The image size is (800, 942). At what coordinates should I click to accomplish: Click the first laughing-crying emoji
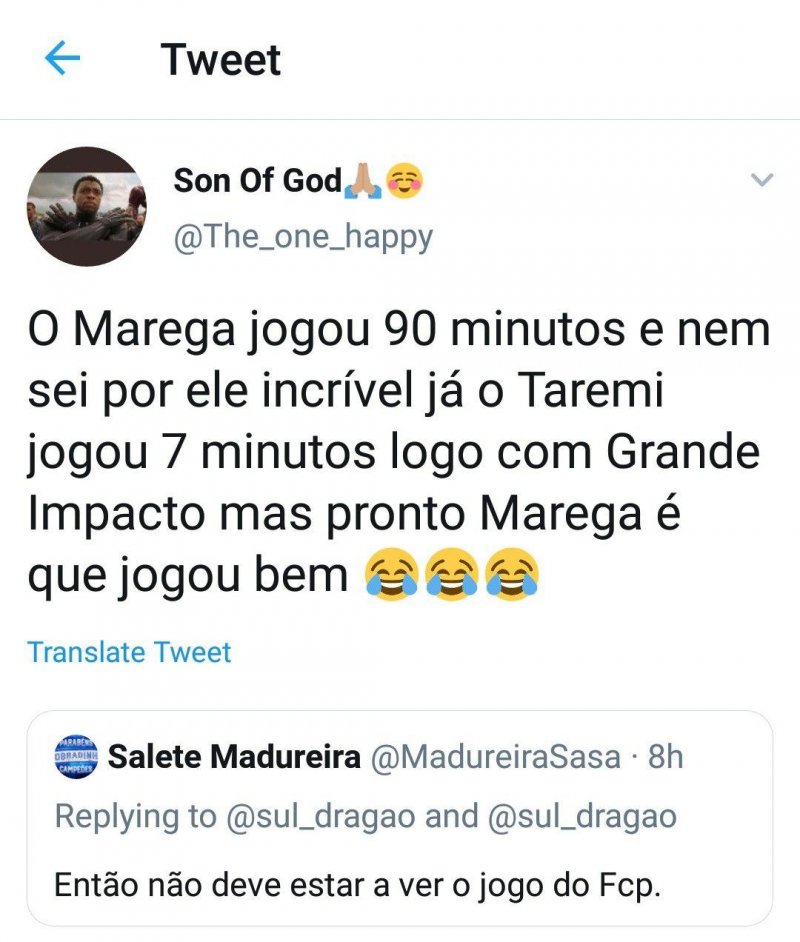[x=392, y=573]
